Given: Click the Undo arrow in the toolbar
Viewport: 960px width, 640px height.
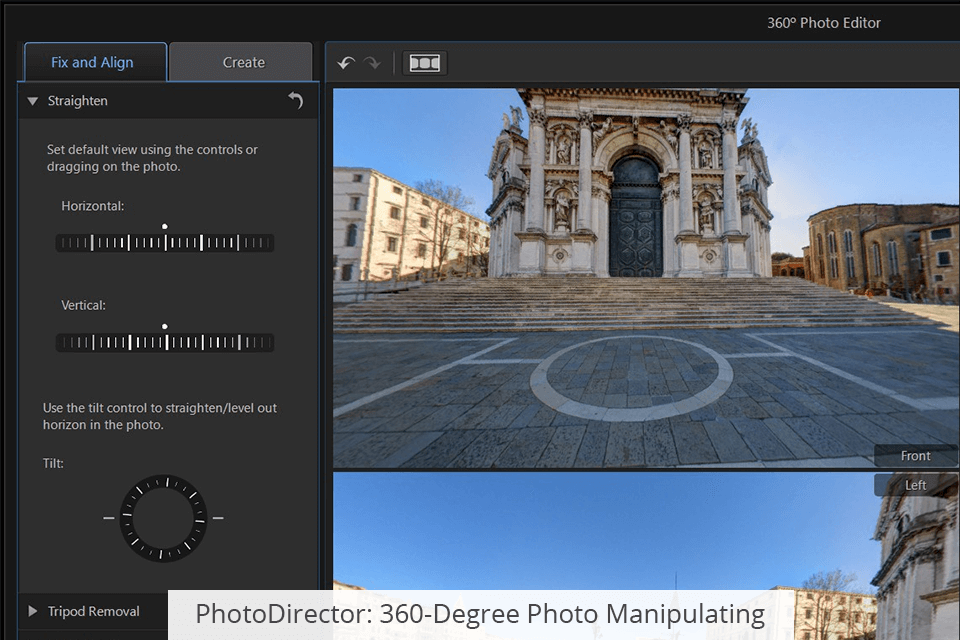Looking at the screenshot, I should pyautogui.click(x=346, y=63).
